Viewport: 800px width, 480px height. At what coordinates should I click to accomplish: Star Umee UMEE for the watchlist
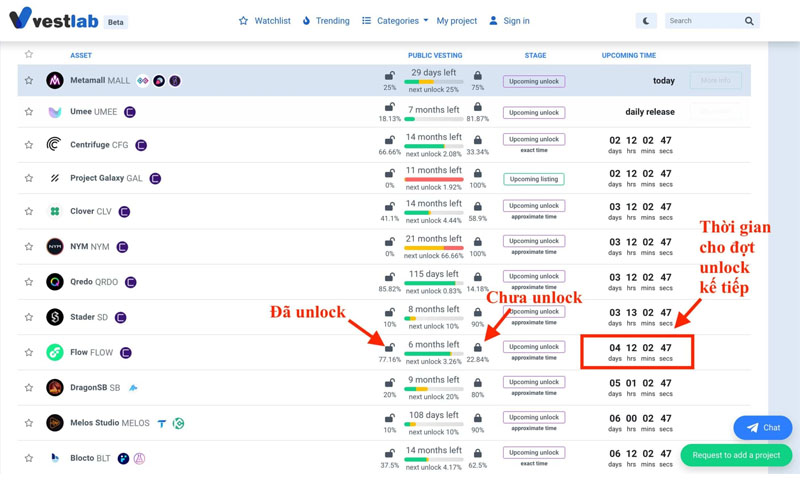(x=29, y=112)
